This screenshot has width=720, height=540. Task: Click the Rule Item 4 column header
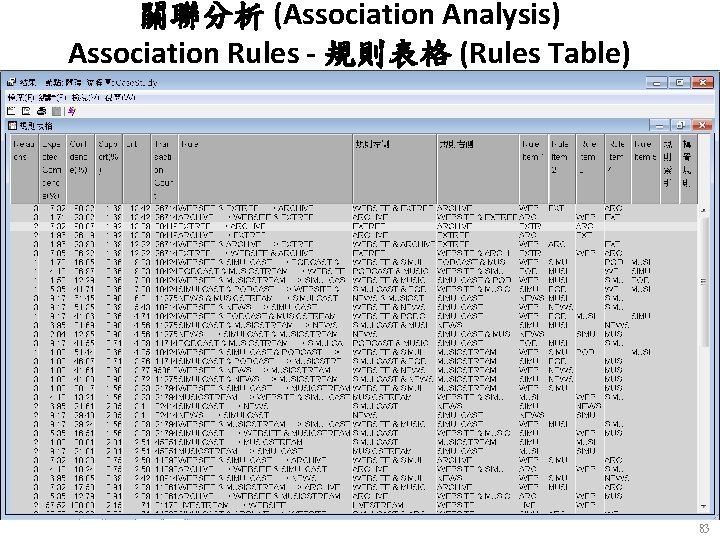[618, 169]
